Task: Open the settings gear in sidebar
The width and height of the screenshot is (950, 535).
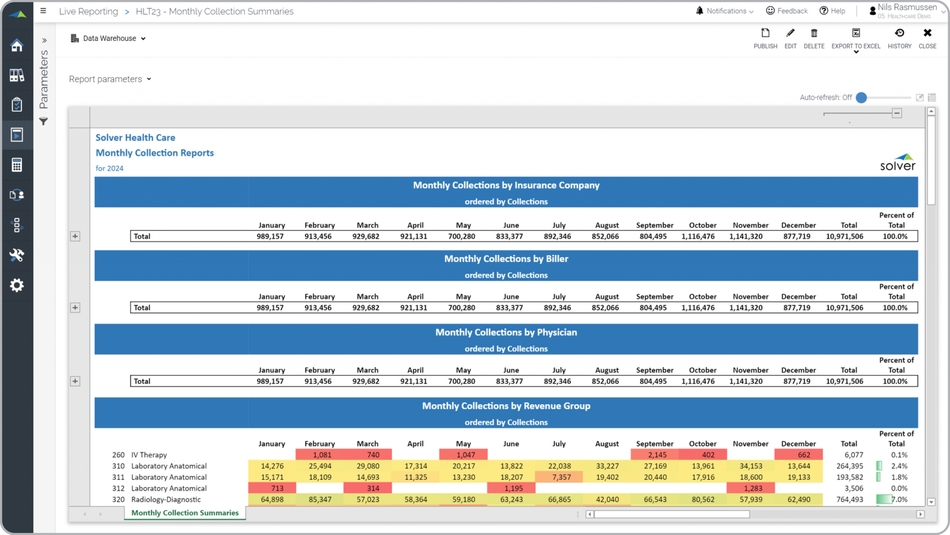Action: coord(17,285)
